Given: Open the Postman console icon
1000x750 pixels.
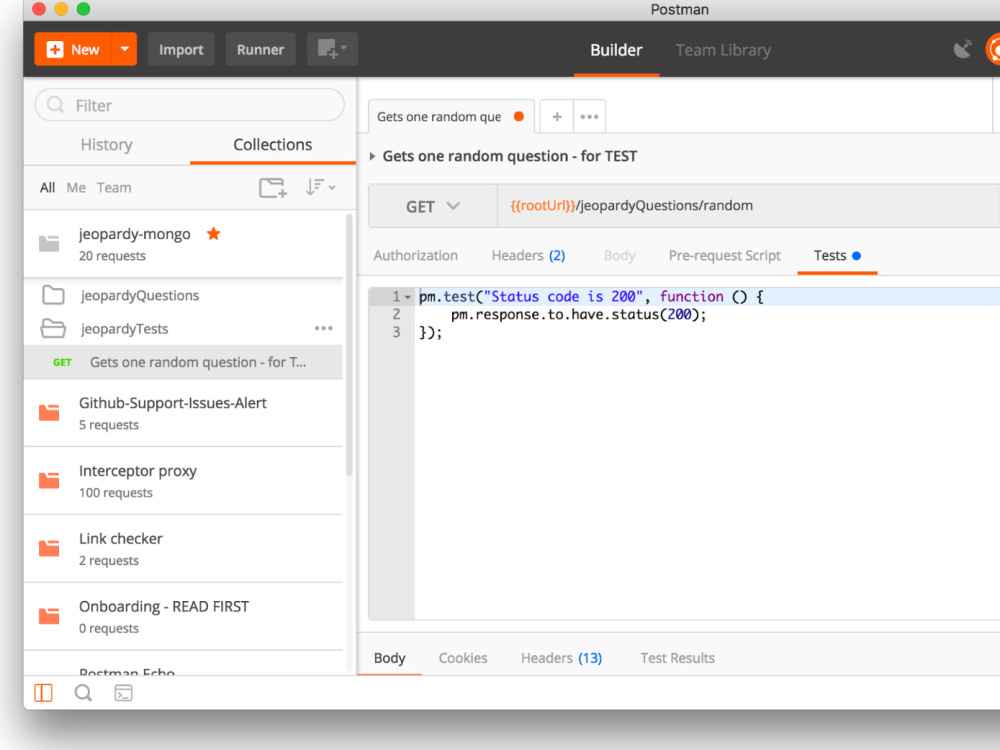Looking at the screenshot, I should (124, 693).
